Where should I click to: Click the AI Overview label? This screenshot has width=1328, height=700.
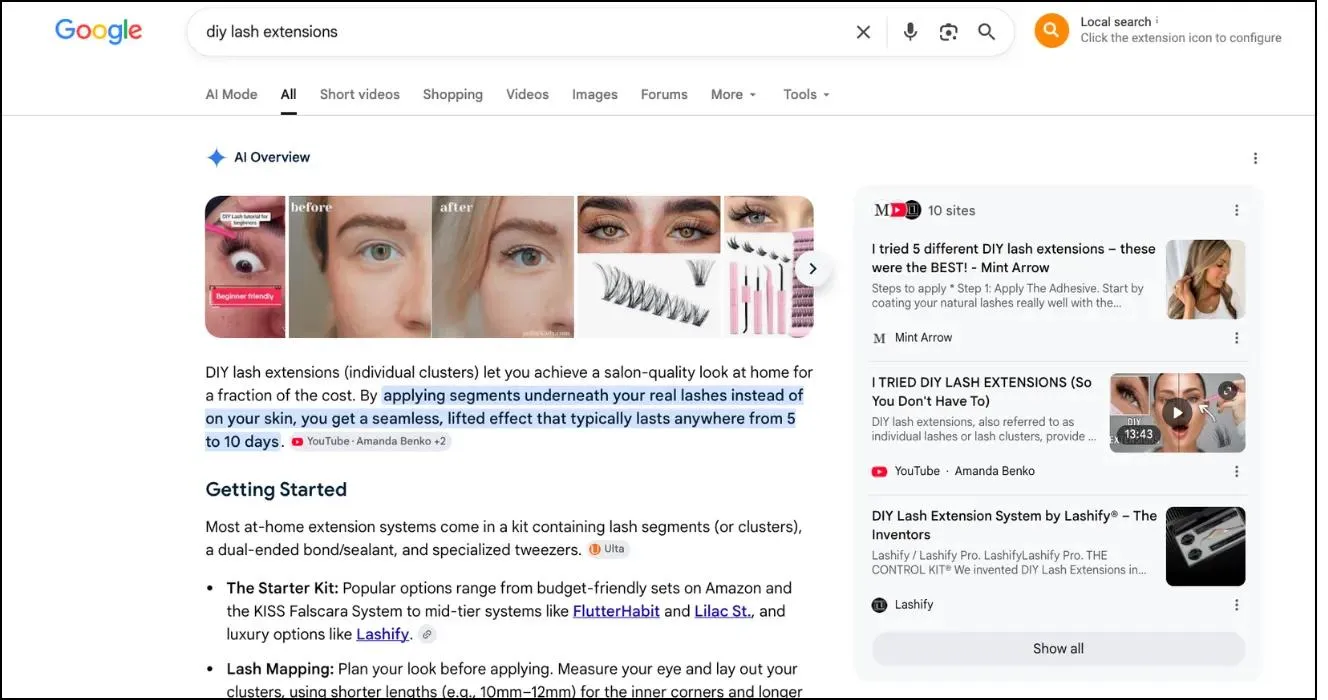pyautogui.click(x=272, y=157)
